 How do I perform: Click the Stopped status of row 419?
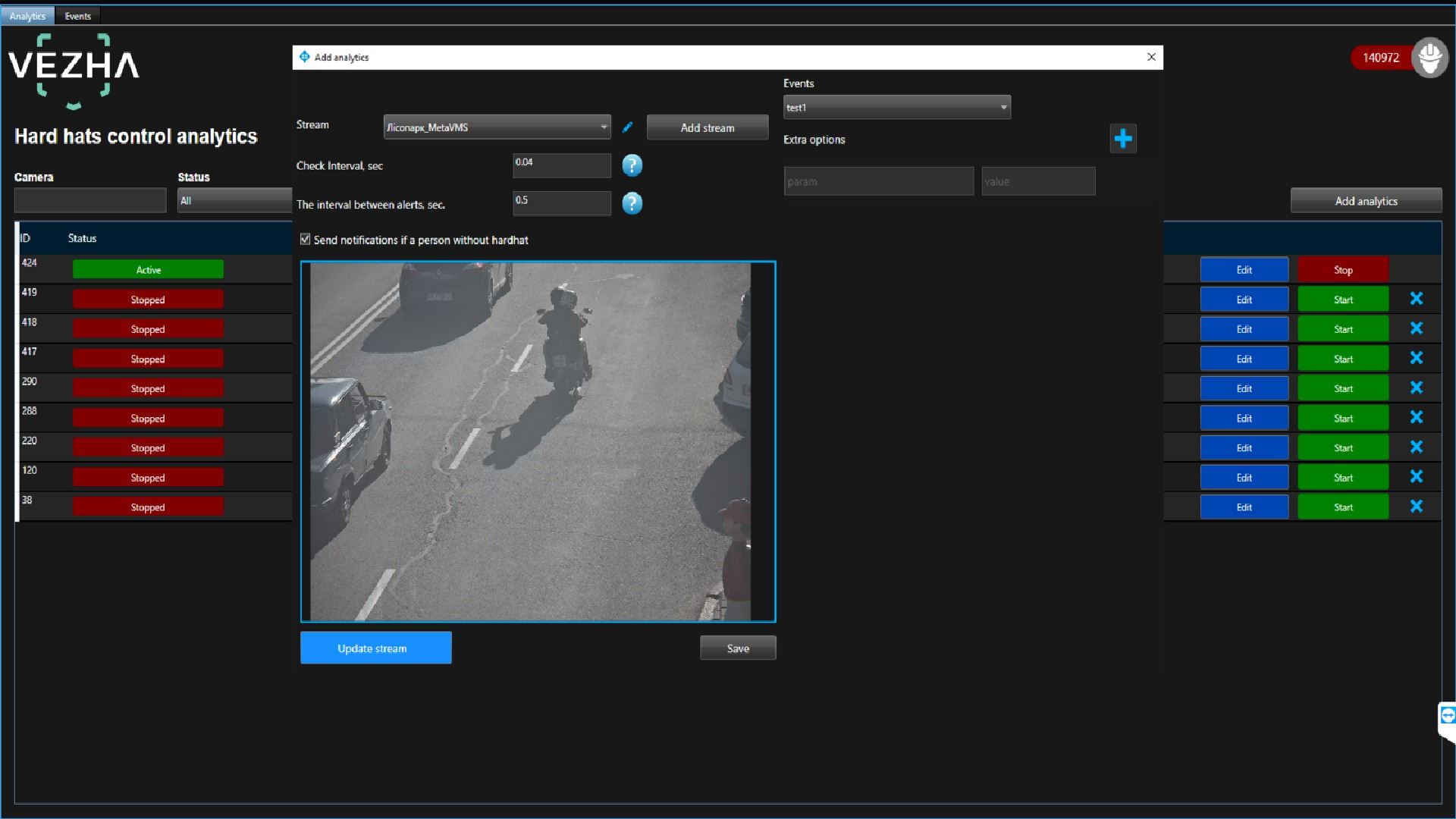pyautogui.click(x=148, y=300)
